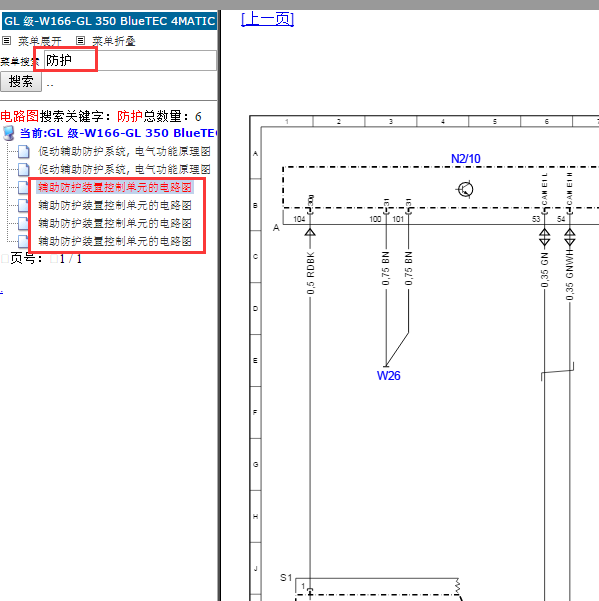Screen dimensions: 599x601
Task: Click the red 电路图 text in results summary
Action: [x=20, y=116]
